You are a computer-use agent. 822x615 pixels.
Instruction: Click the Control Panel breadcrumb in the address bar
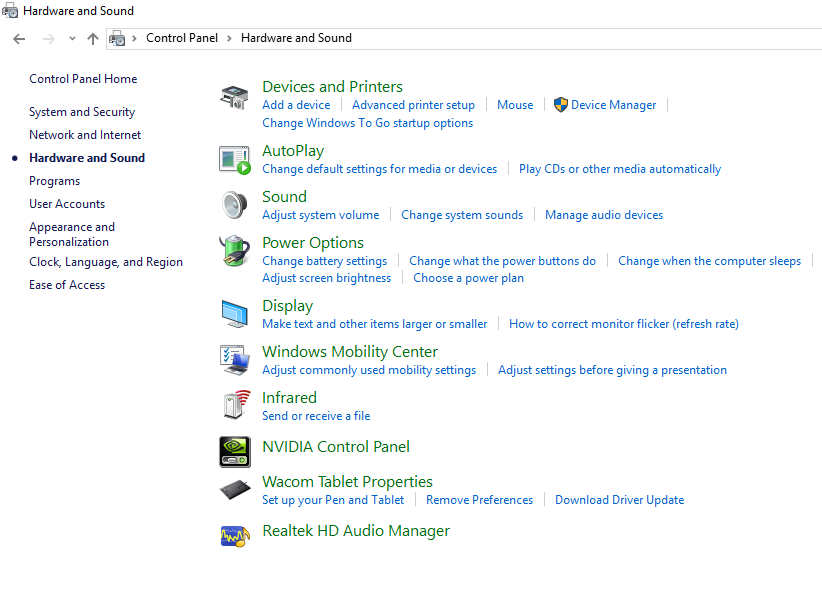[x=182, y=38]
